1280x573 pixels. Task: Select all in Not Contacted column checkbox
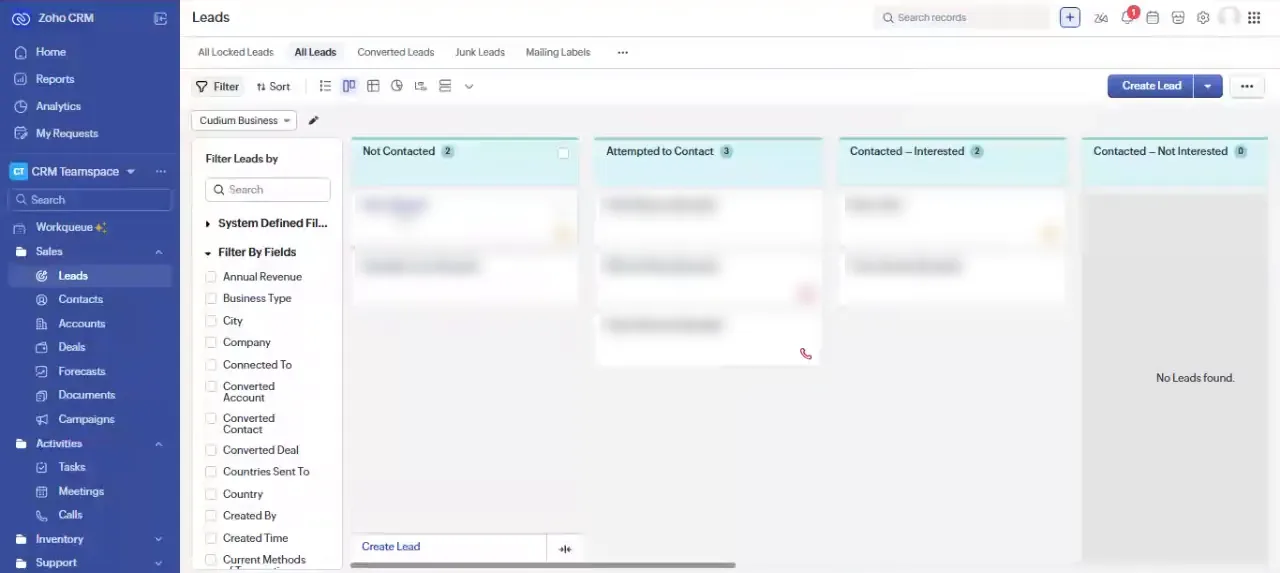pos(564,153)
